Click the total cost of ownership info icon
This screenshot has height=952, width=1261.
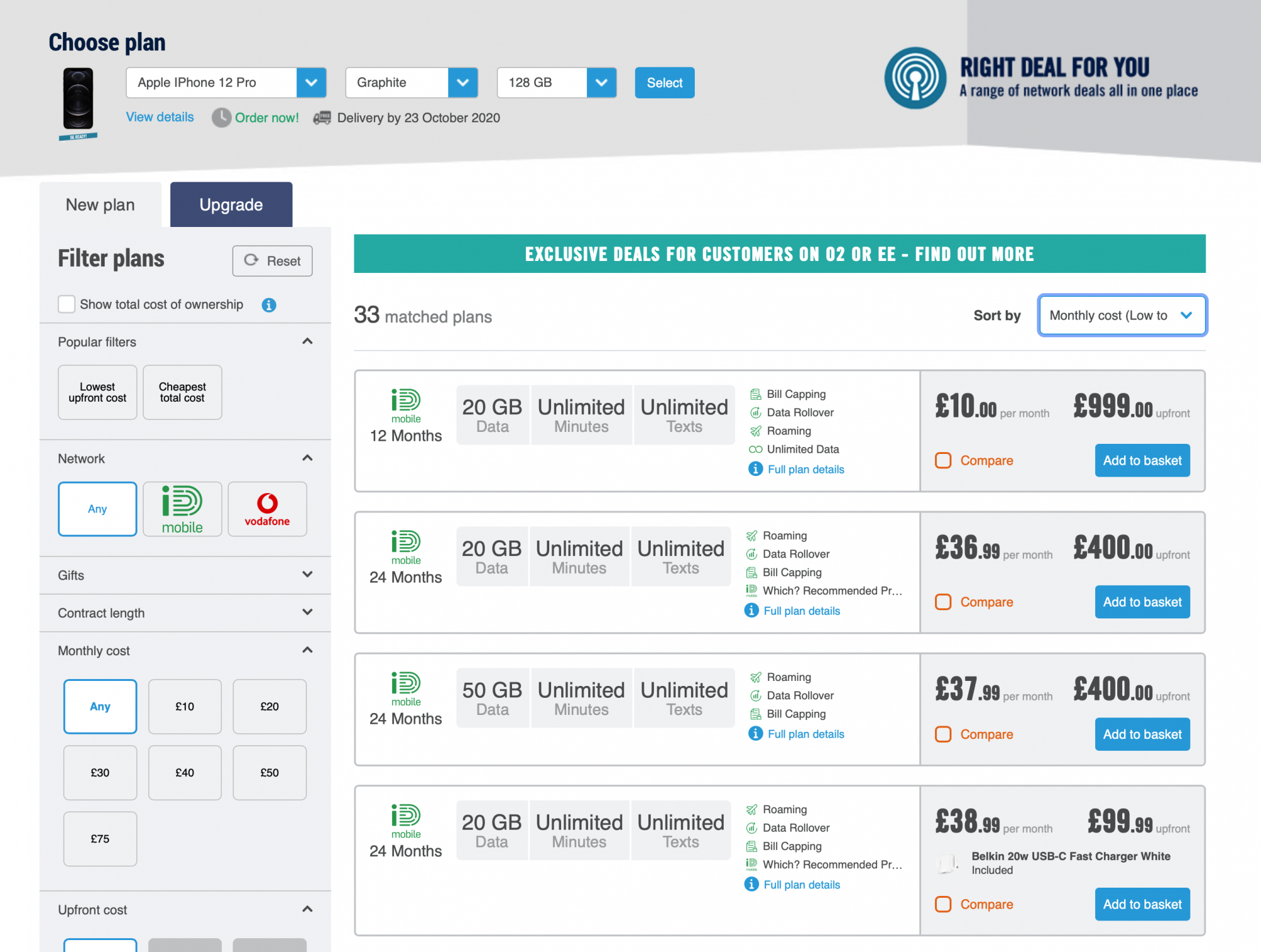coord(269,305)
